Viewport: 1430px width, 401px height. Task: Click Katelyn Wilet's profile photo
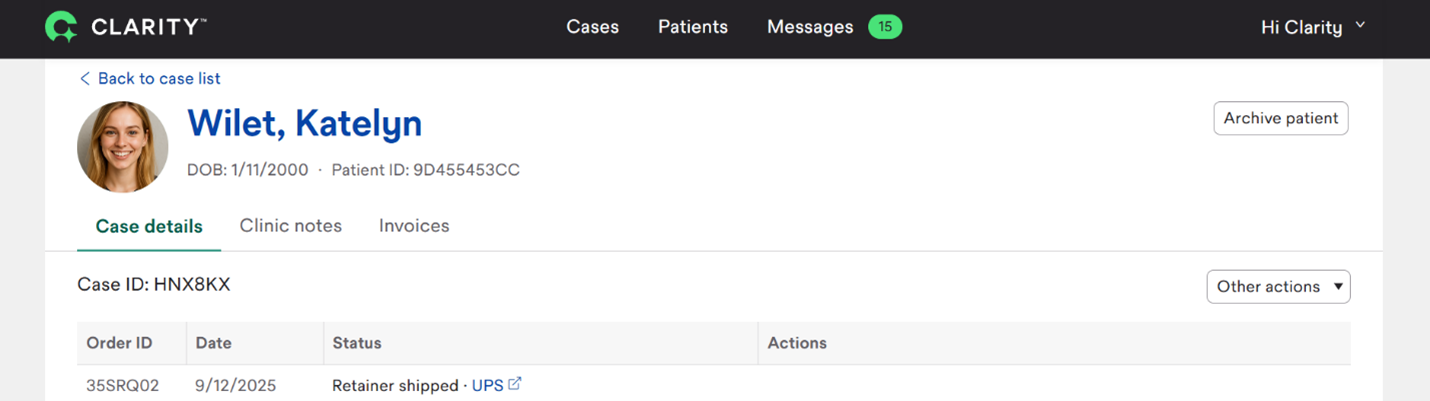pyautogui.click(x=123, y=147)
